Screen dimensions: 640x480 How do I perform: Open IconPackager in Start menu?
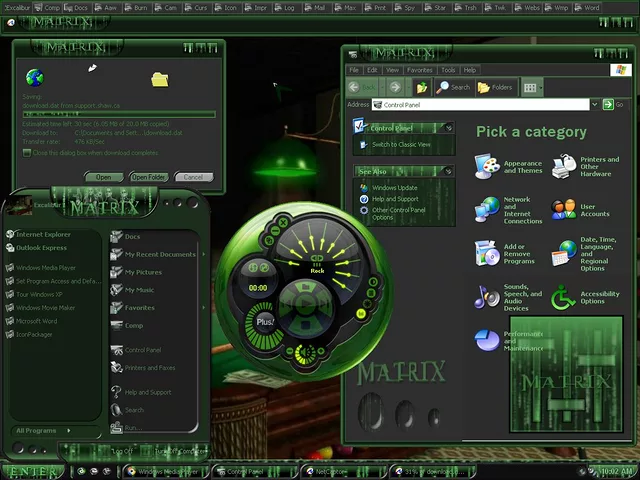click(x=29, y=335)
